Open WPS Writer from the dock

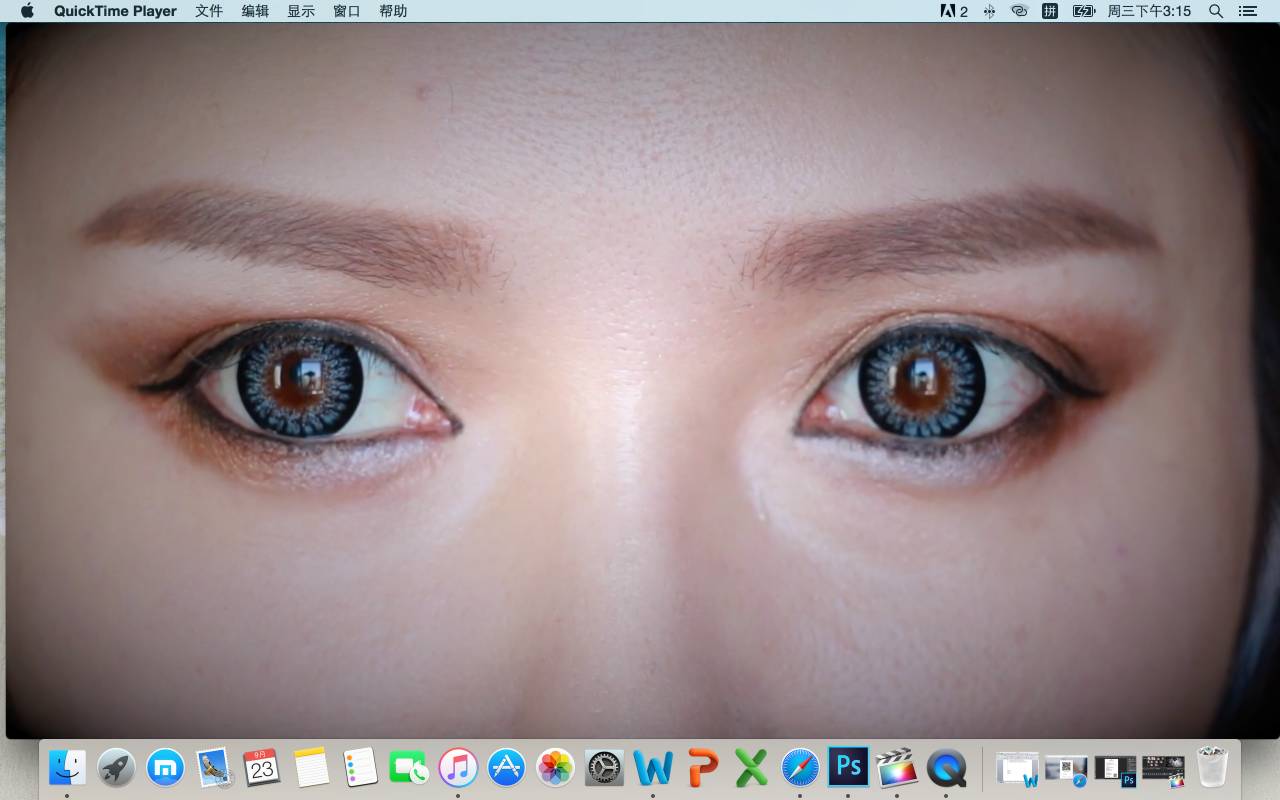click(x=653, y=768)
